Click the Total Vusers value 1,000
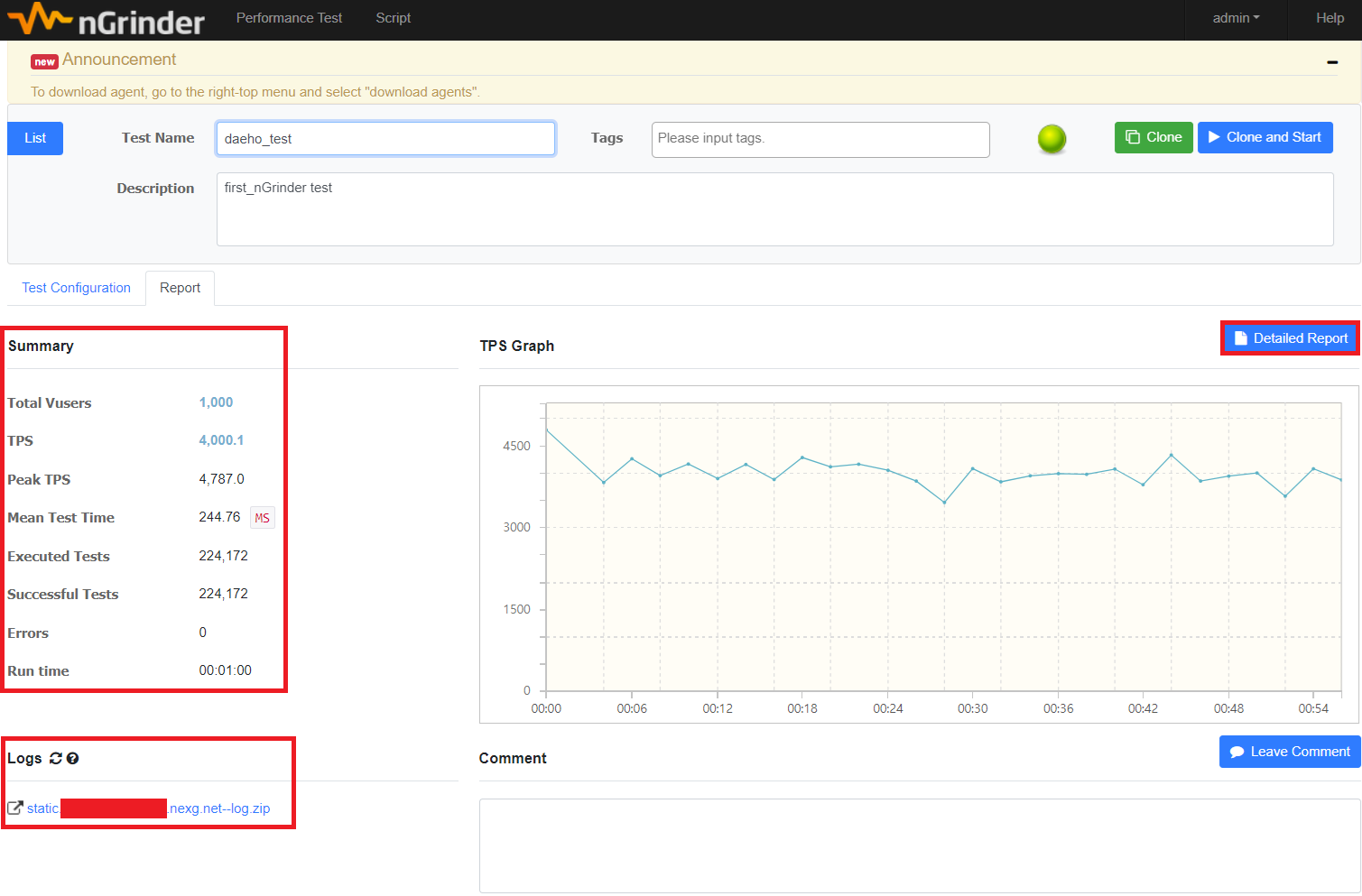Viewport: 1362px width, 896px height. pos(216,402)
